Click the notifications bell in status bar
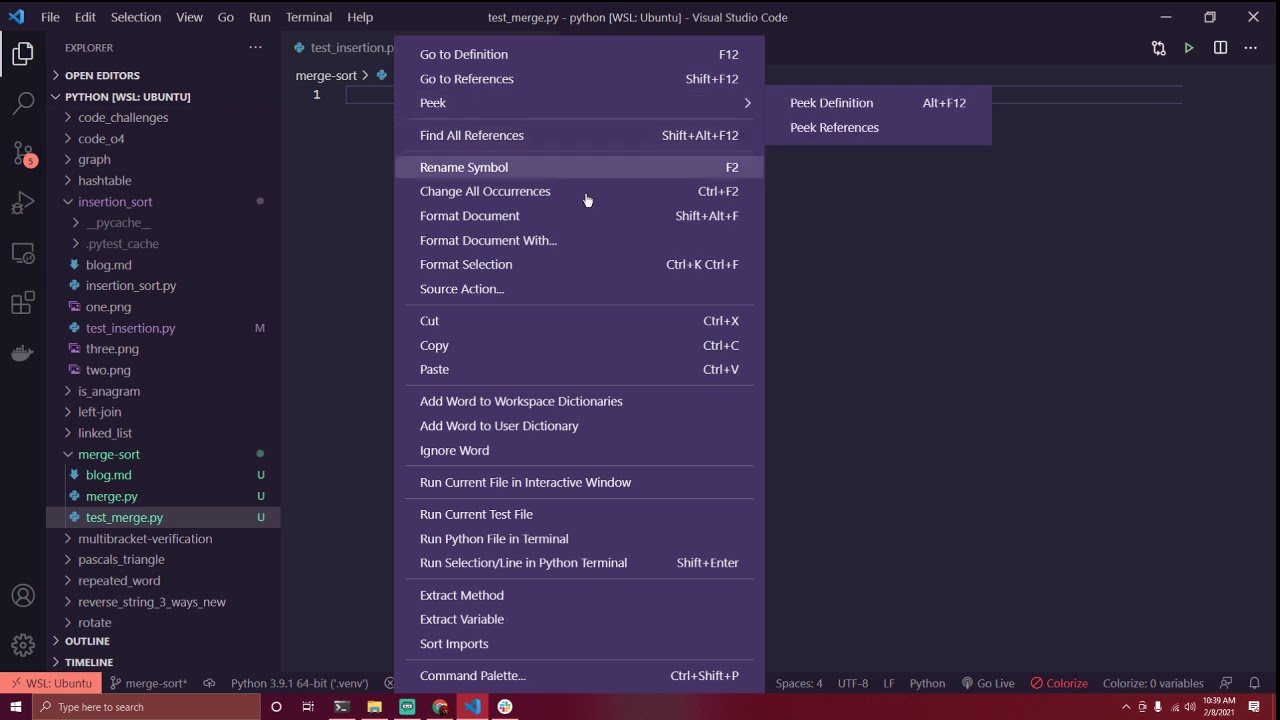Image resolution: width=1280 pixels, height=720 pixels. coord(1254,683)
